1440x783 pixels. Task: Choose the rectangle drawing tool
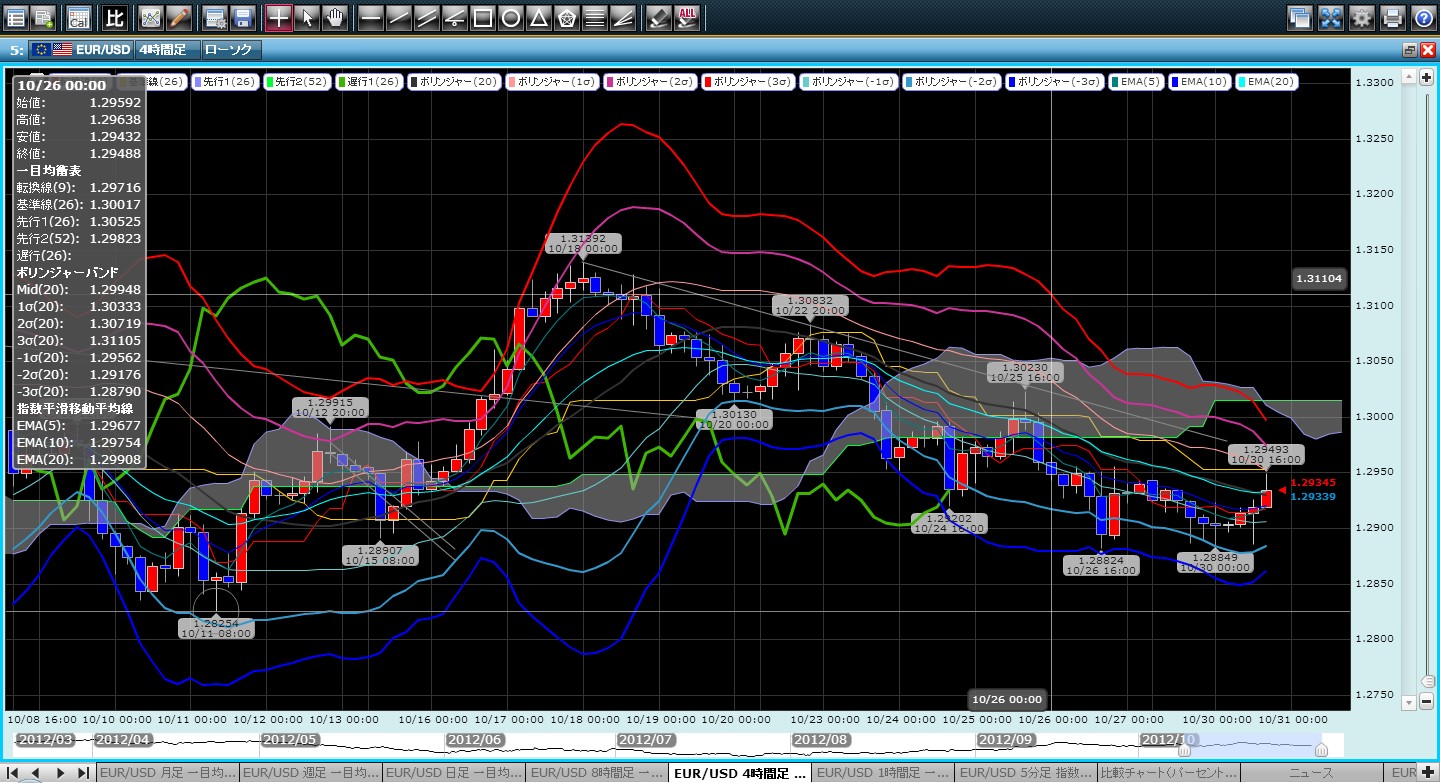tap(482, 17)
